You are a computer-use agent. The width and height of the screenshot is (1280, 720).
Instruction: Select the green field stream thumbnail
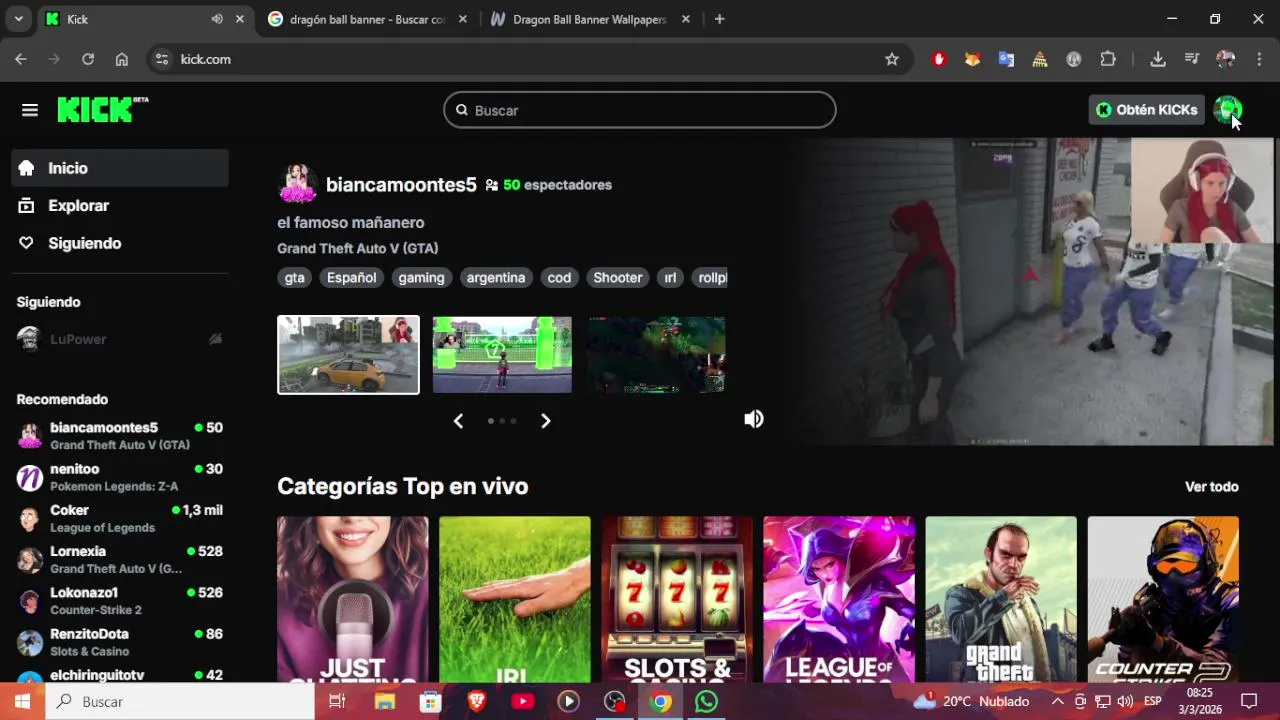pos(502,355)
